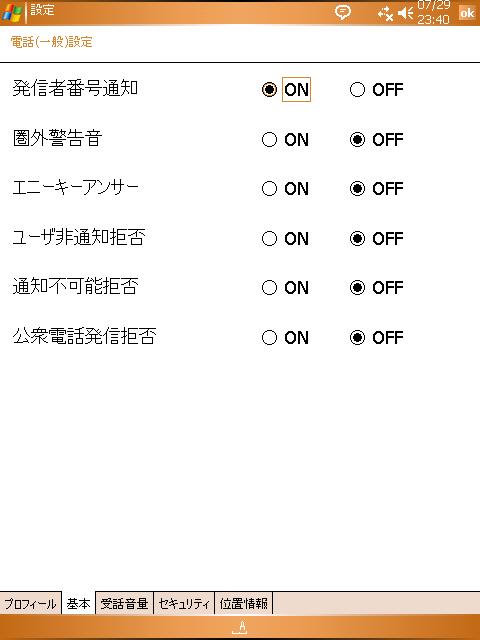Viewport: 480px width, 640px height.
Task: Select the 基本 tab
Action: pyautogui.click(x=78, y=603)
